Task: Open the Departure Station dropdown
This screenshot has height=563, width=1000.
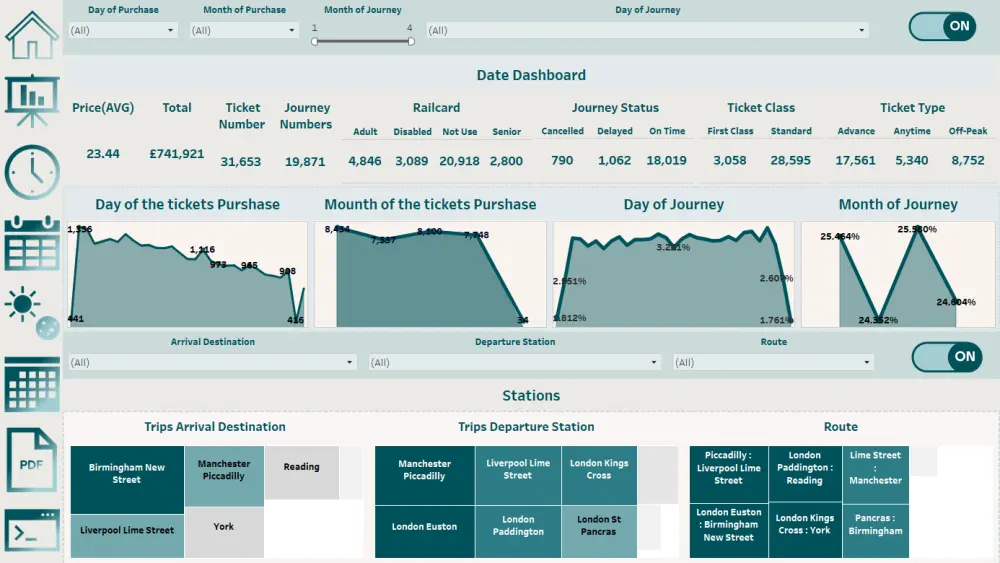Action: click(x=515, y=362)
